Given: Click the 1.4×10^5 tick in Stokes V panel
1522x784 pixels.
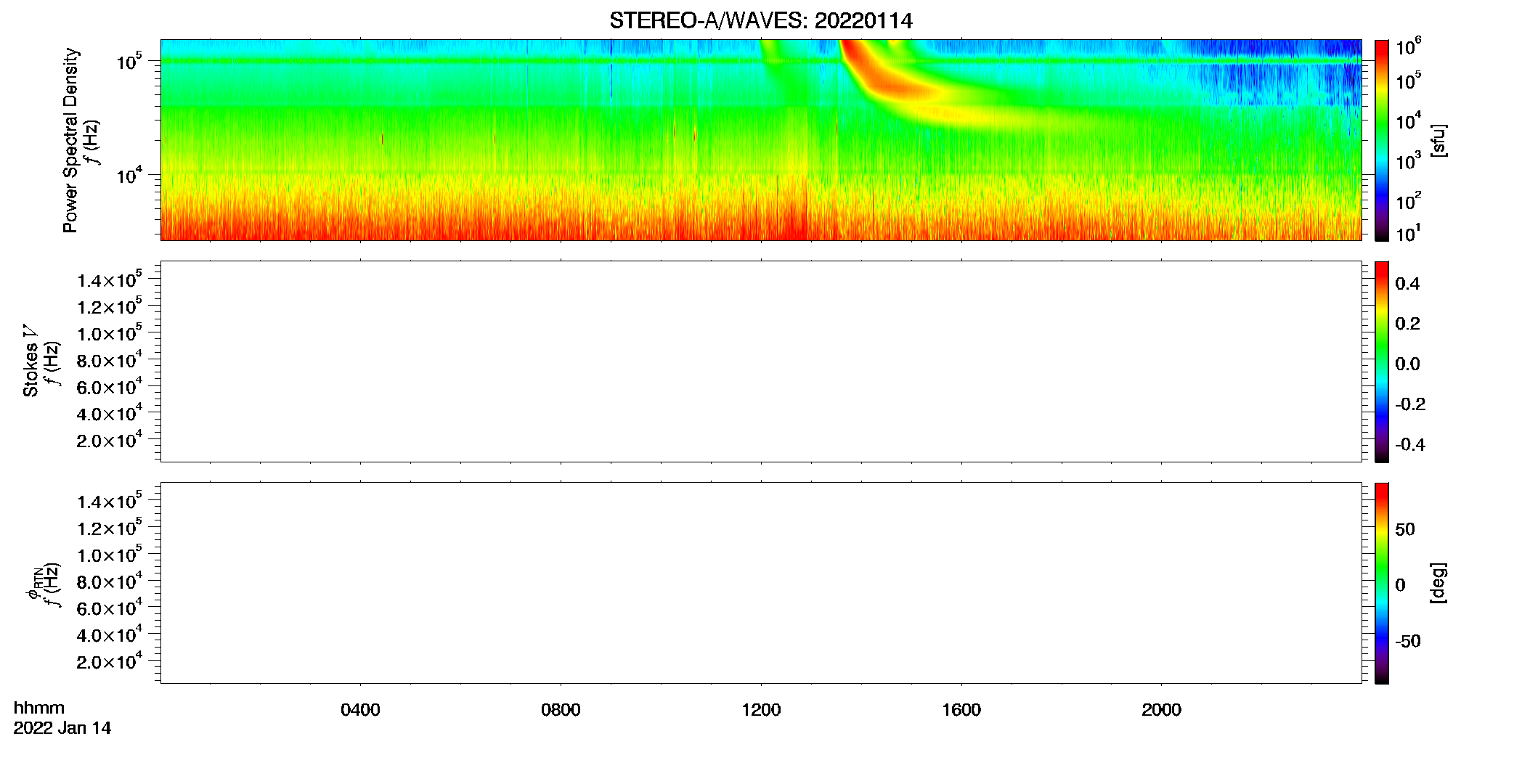Looking at the screenshot, I should [109, 279].
